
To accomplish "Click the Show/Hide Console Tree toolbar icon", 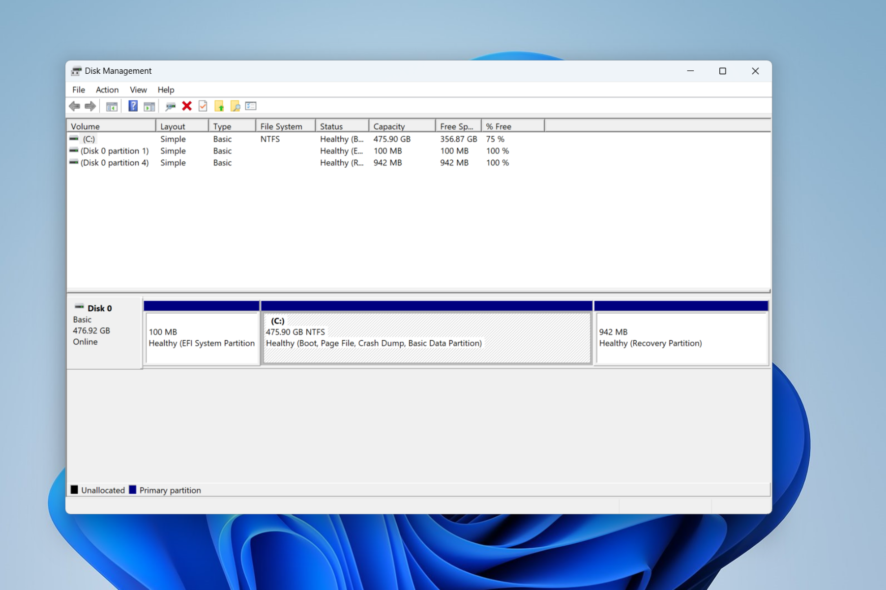I will (x=112, y=105).
